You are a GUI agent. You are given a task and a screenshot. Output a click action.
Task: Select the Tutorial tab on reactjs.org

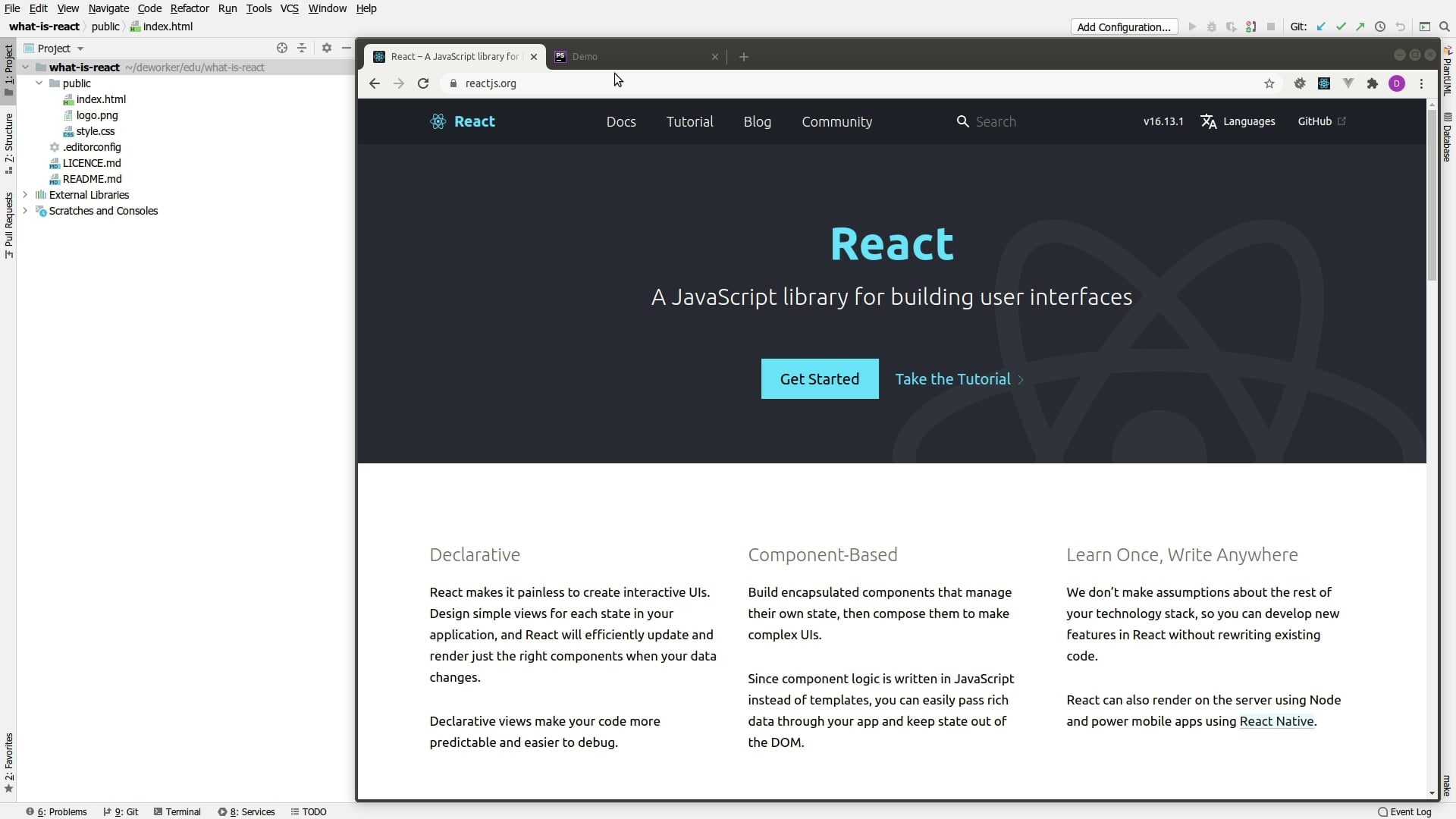[x=689, y=121]
